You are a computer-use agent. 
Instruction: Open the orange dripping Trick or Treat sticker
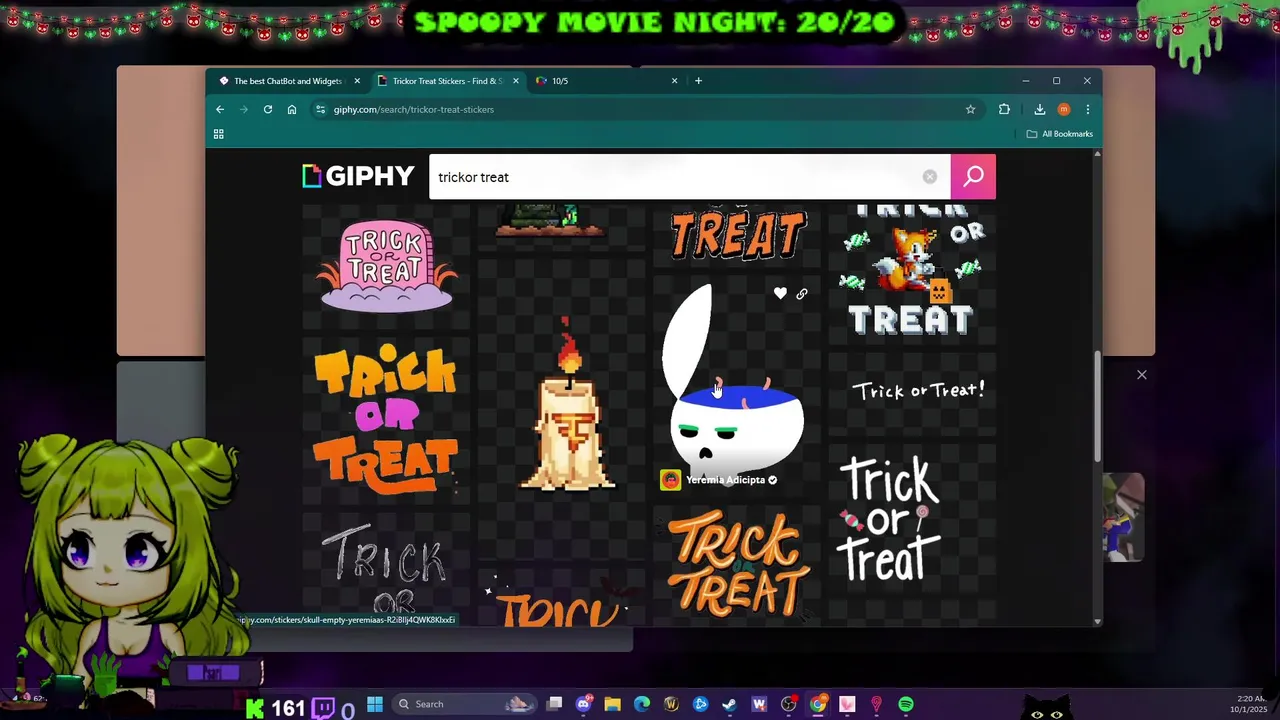(386, 419)
